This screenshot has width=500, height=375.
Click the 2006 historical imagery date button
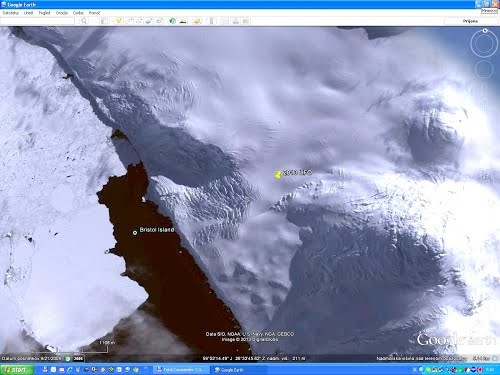[x=78, y=359]
